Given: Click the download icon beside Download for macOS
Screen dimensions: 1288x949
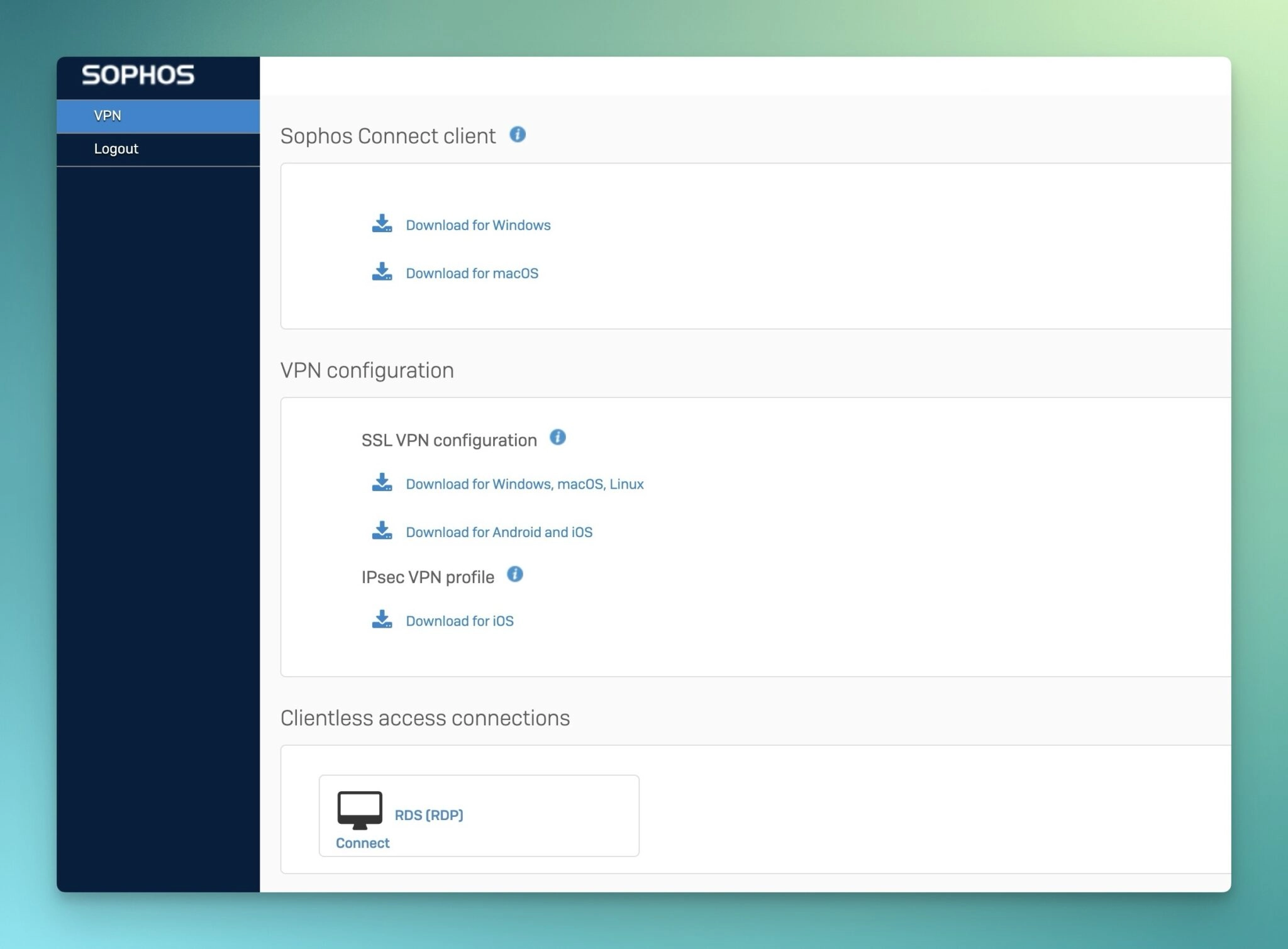Looking at the screenshot, I should pyautogui.click(x=382, y=272).
